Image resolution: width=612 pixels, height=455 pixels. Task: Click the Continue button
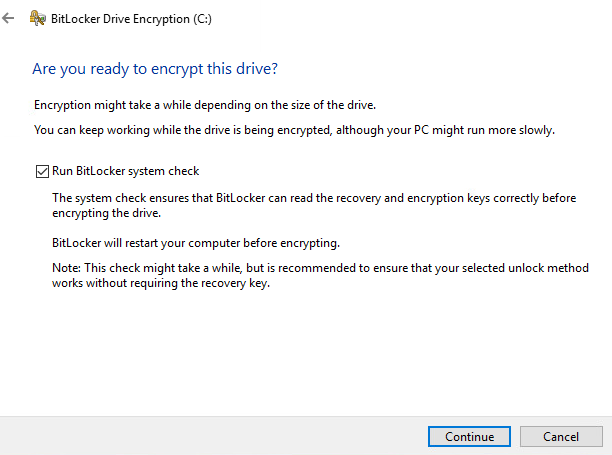pyautogui.click(x=469, y=436)
